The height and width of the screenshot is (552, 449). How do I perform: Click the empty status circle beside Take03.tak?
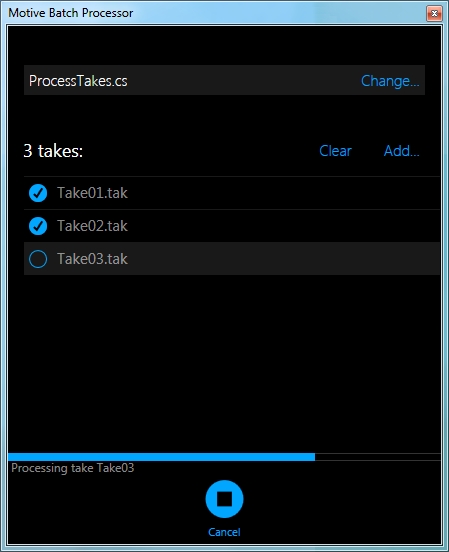[38, 259]
